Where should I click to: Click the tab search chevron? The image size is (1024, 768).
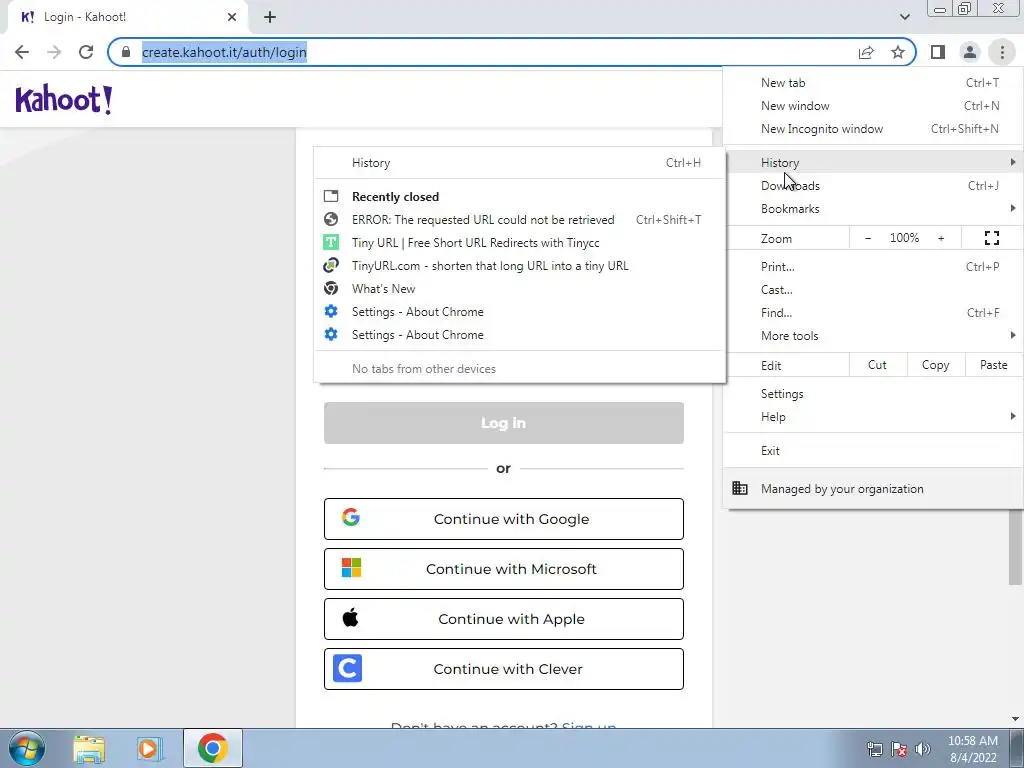[904, 17]
